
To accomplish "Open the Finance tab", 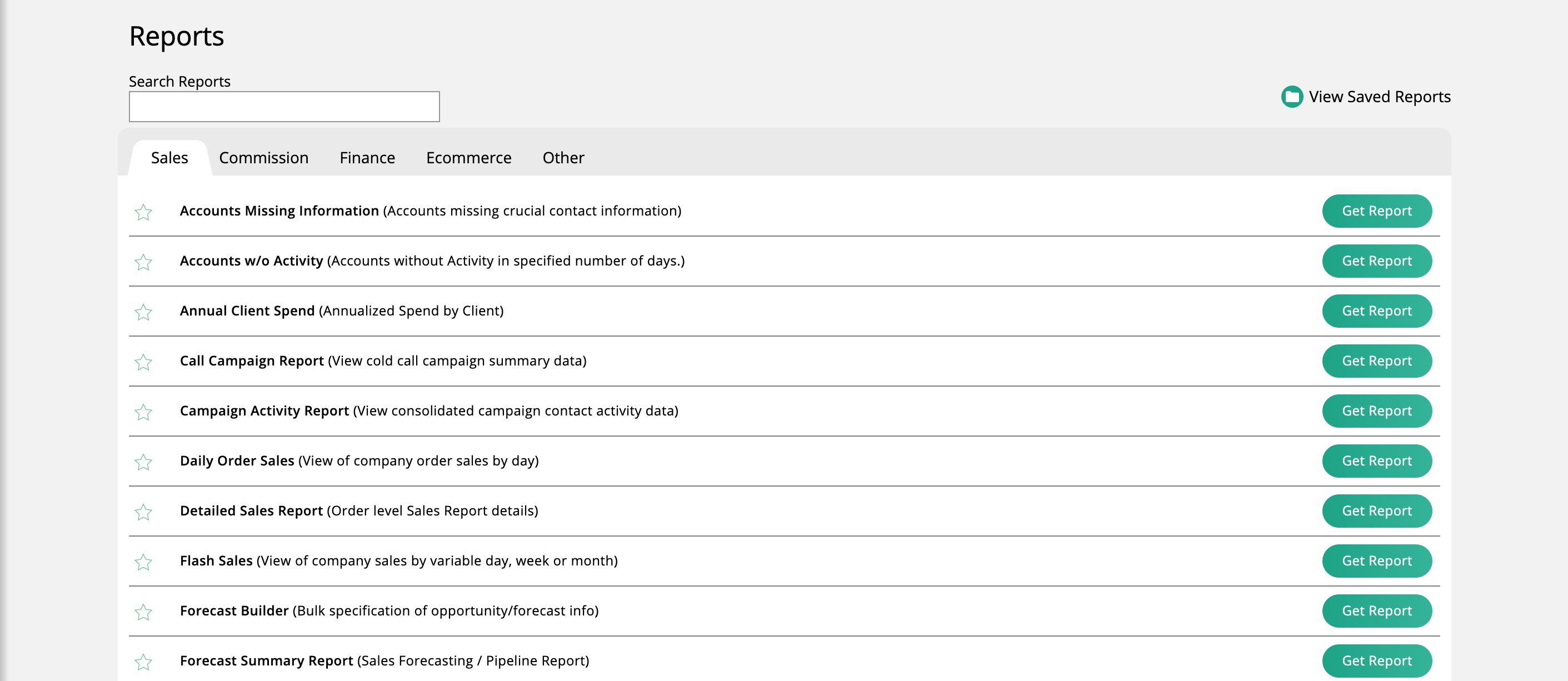I will (x=367, y=158).
